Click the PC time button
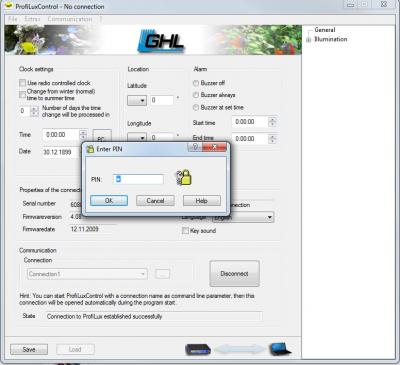Viewport: 400px width, 365px height. (x=102, y=136)
